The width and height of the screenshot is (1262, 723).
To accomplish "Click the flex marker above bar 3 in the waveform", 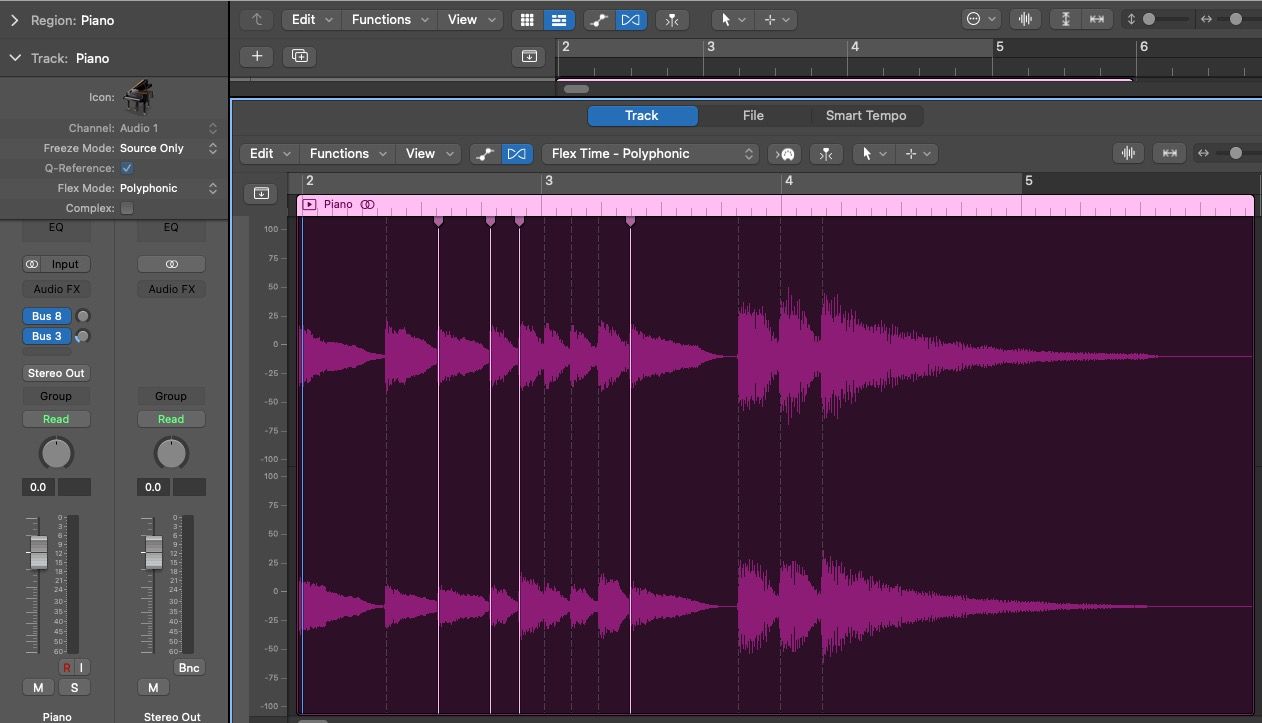I will (630, 221).
